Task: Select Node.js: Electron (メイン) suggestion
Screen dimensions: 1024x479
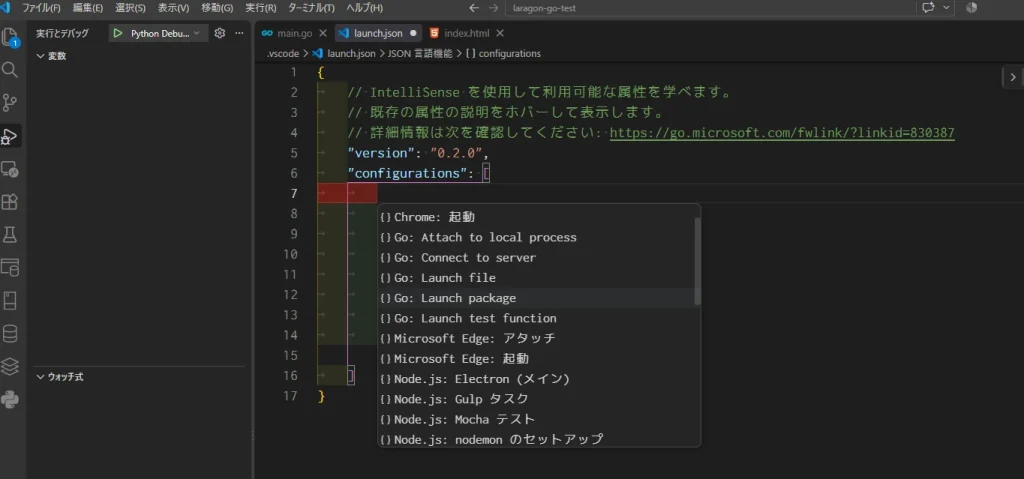Action: coord(536,379)
